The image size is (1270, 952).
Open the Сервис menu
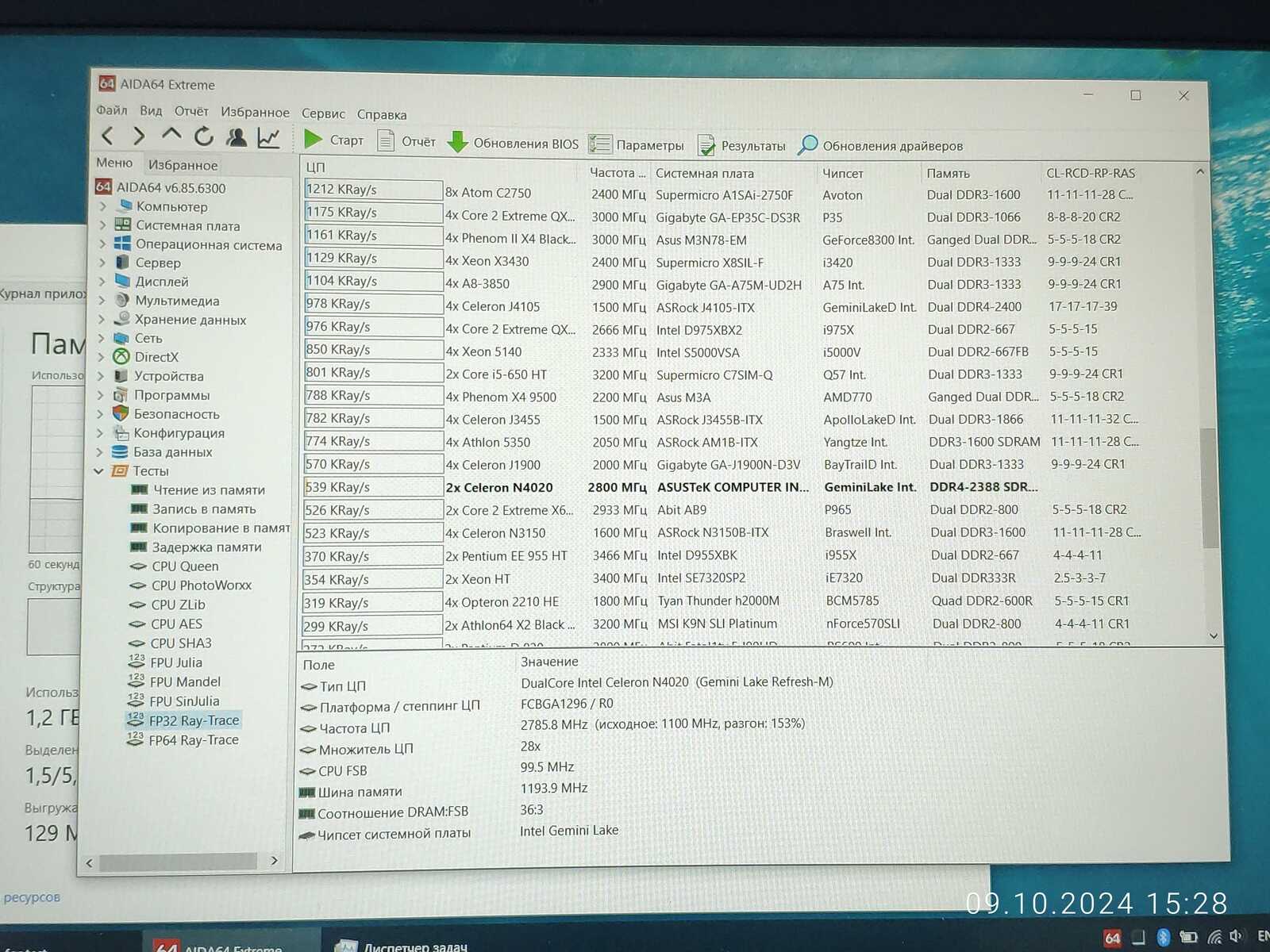323,113
